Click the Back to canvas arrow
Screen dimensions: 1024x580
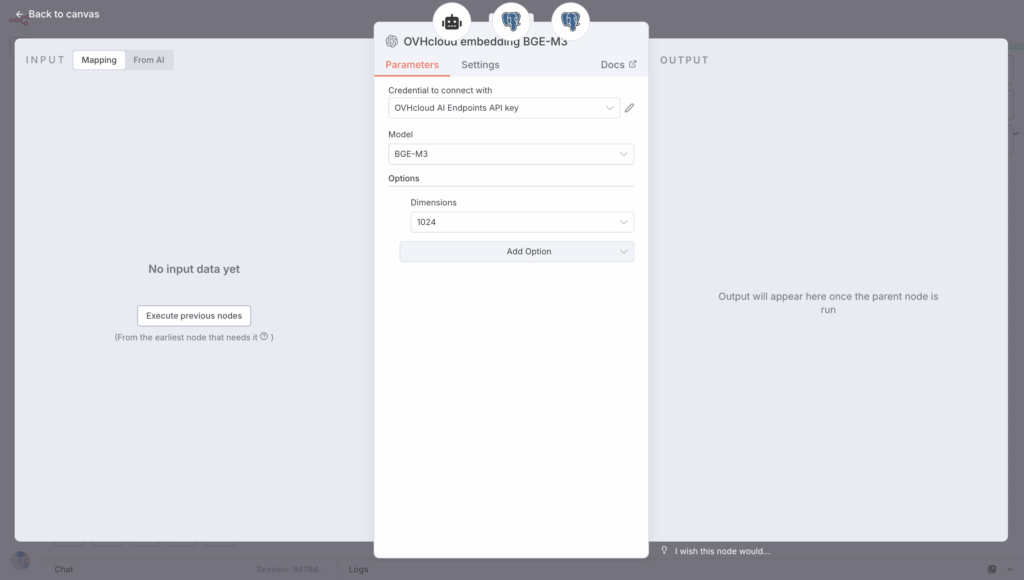click(19, 14)
